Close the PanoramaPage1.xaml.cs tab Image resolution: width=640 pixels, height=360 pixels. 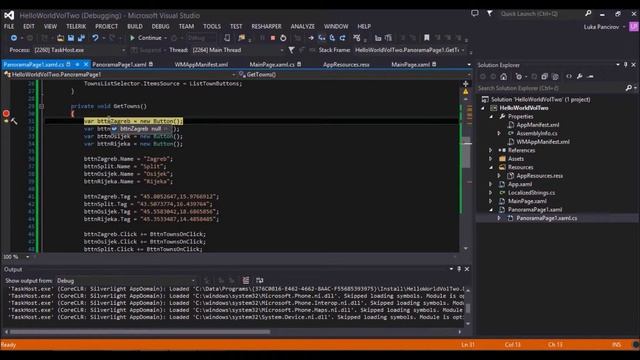pyautogui.click(x=86, y=64)
